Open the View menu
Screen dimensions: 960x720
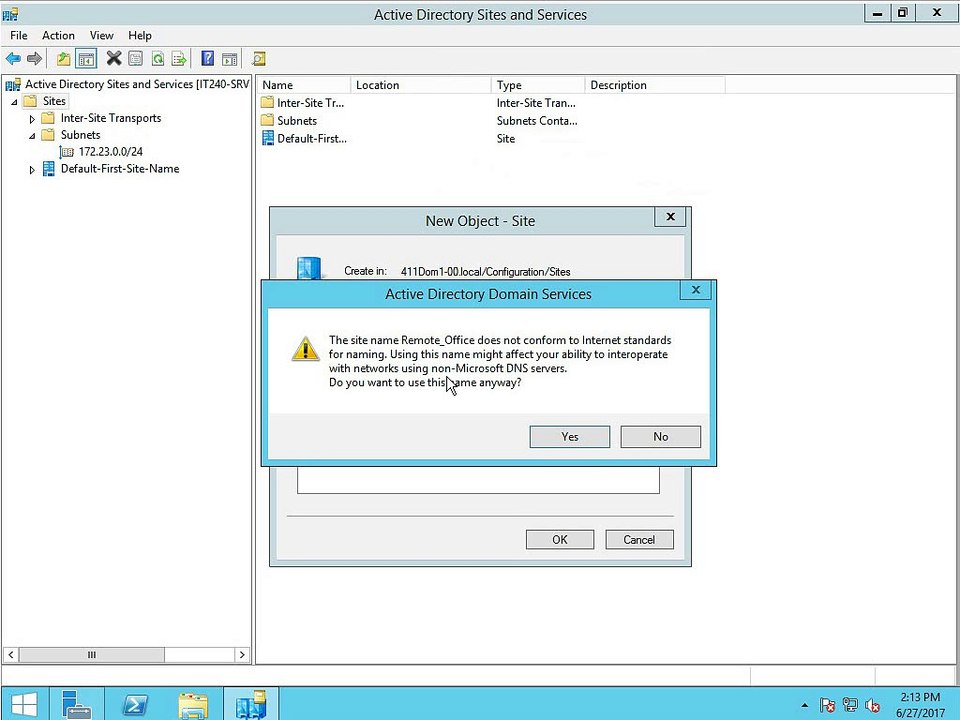click(x=102, y=36)
